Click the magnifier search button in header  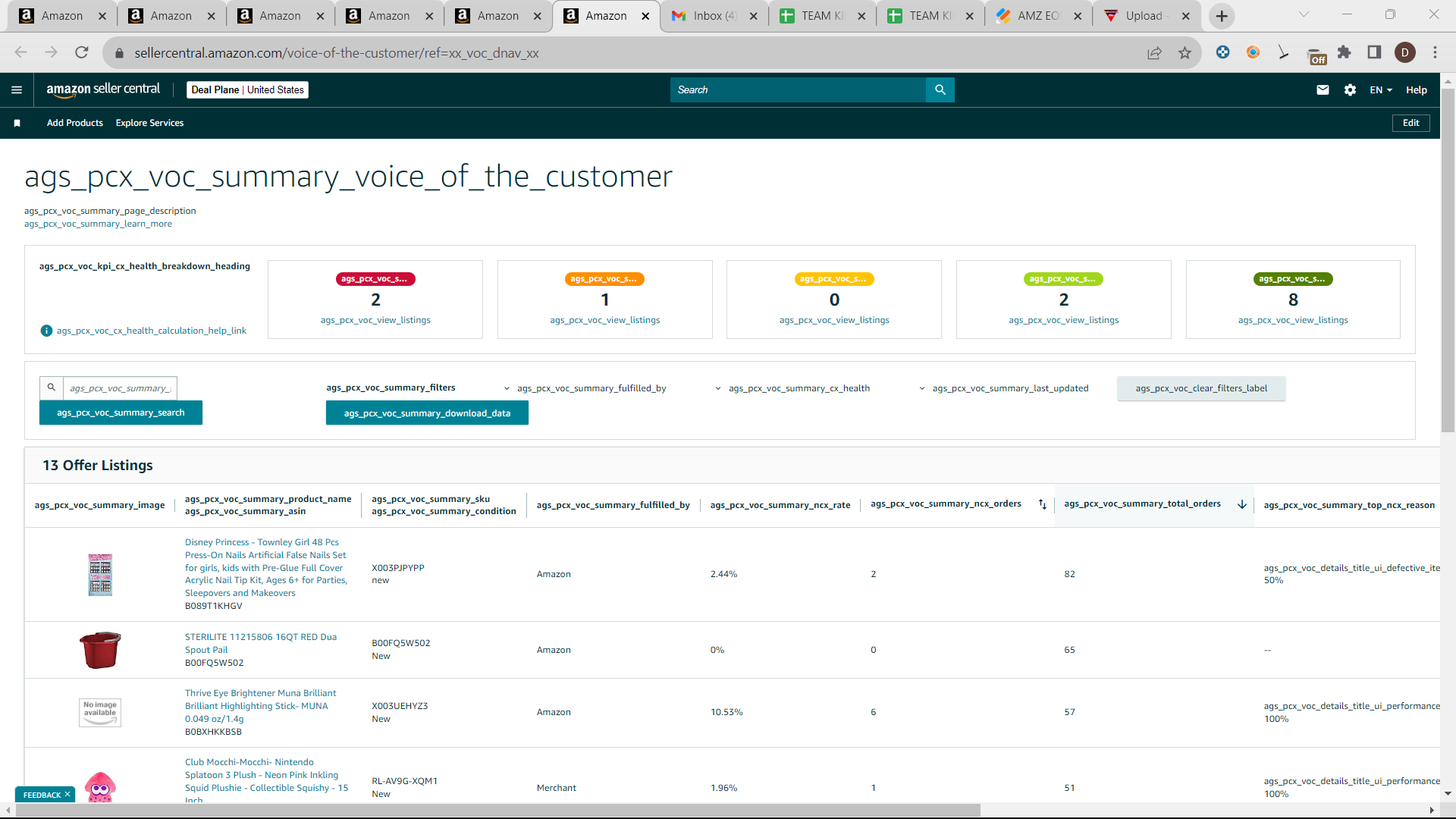(x=940, y=89)
